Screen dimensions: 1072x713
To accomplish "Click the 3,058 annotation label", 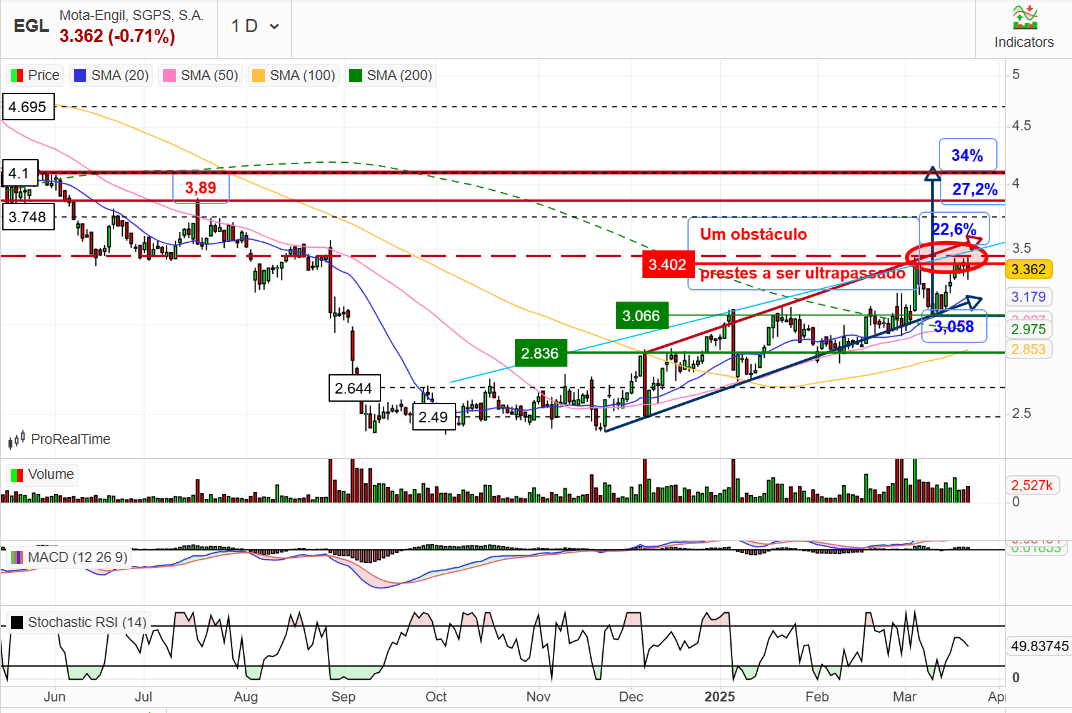I will pyautogui.click(x=954, y=327).
